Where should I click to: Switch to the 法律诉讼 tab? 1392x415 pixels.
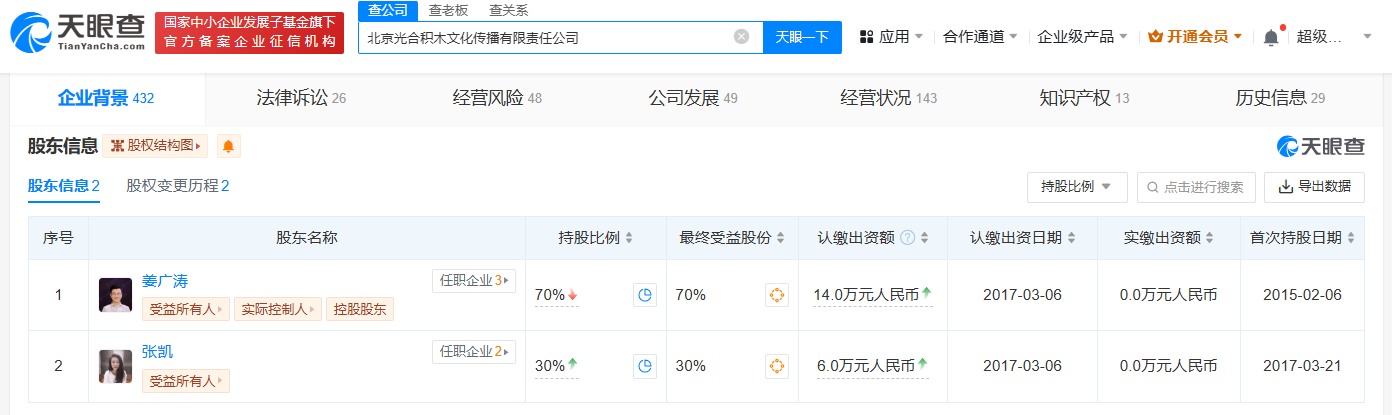[x=301, y=98]
